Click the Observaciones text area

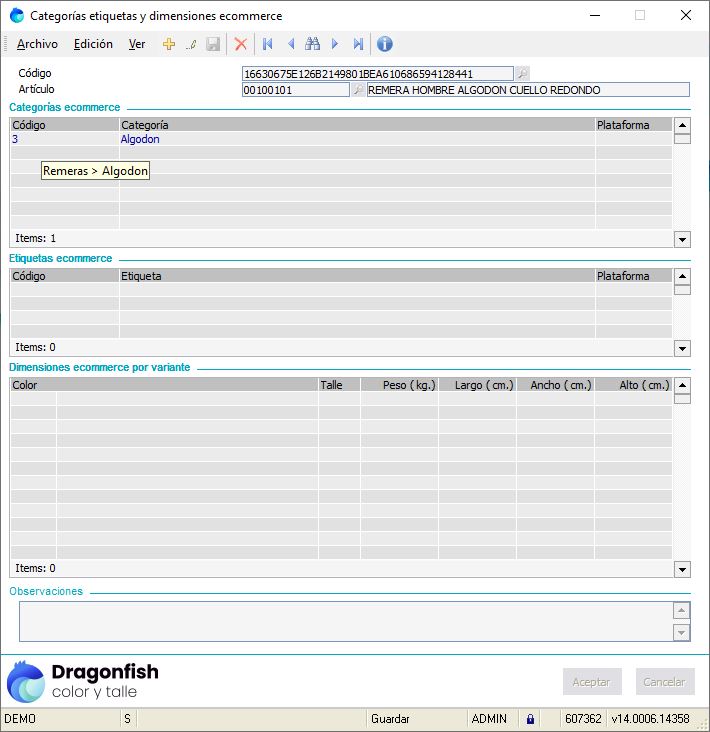pyautogui.click(x=346, y=621)
